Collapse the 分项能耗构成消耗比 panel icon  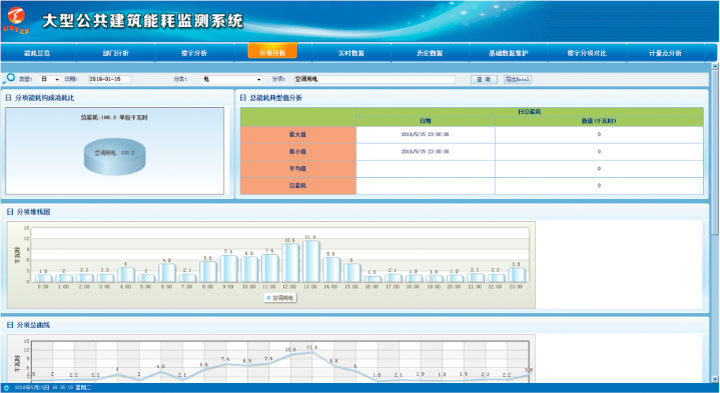[8, 98]
